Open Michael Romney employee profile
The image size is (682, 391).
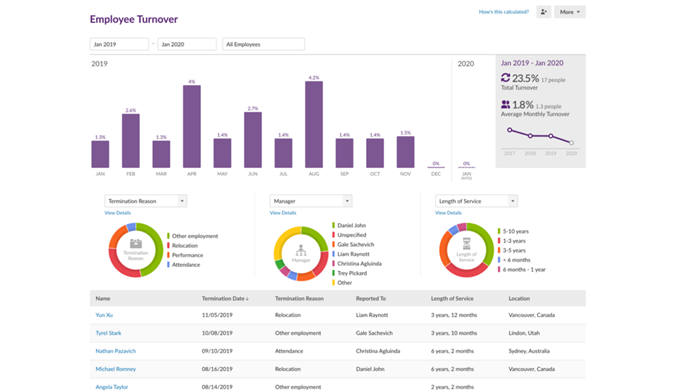point(116,369)
